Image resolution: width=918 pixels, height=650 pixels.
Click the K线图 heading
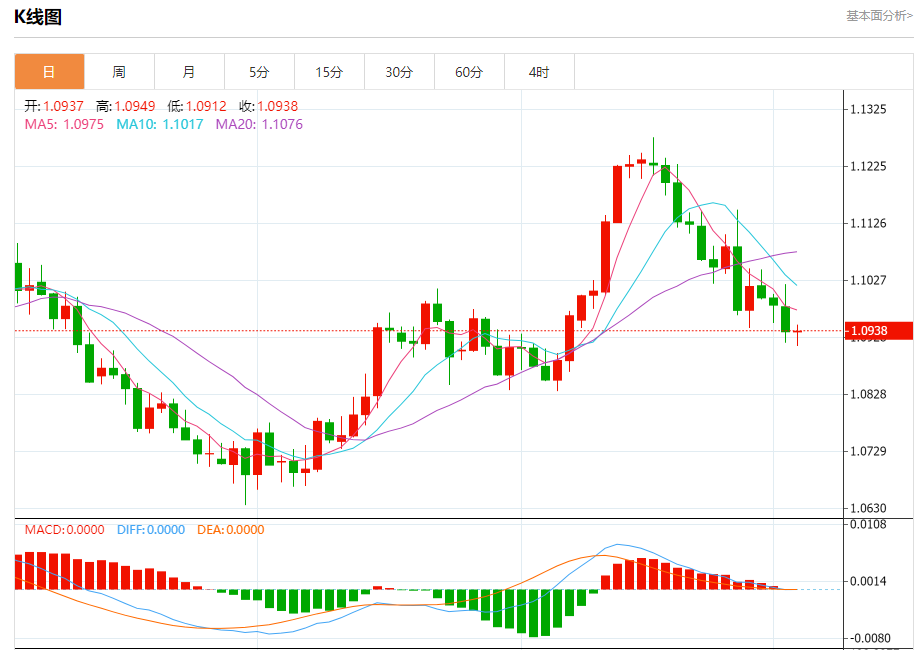click(x=38, y=17)
